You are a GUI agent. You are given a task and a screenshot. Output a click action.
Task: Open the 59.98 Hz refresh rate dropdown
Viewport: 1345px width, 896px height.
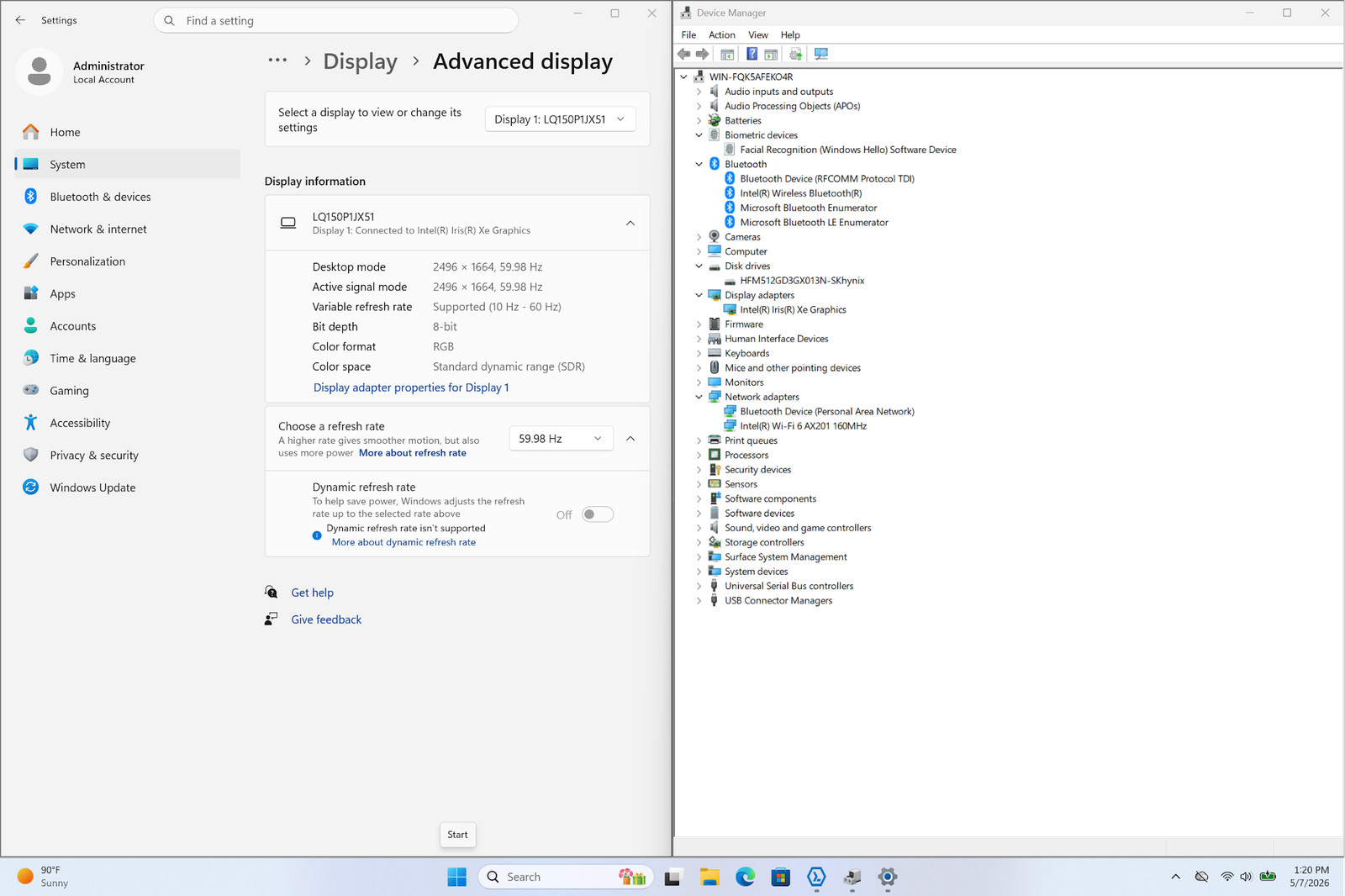tap(561, 439)
